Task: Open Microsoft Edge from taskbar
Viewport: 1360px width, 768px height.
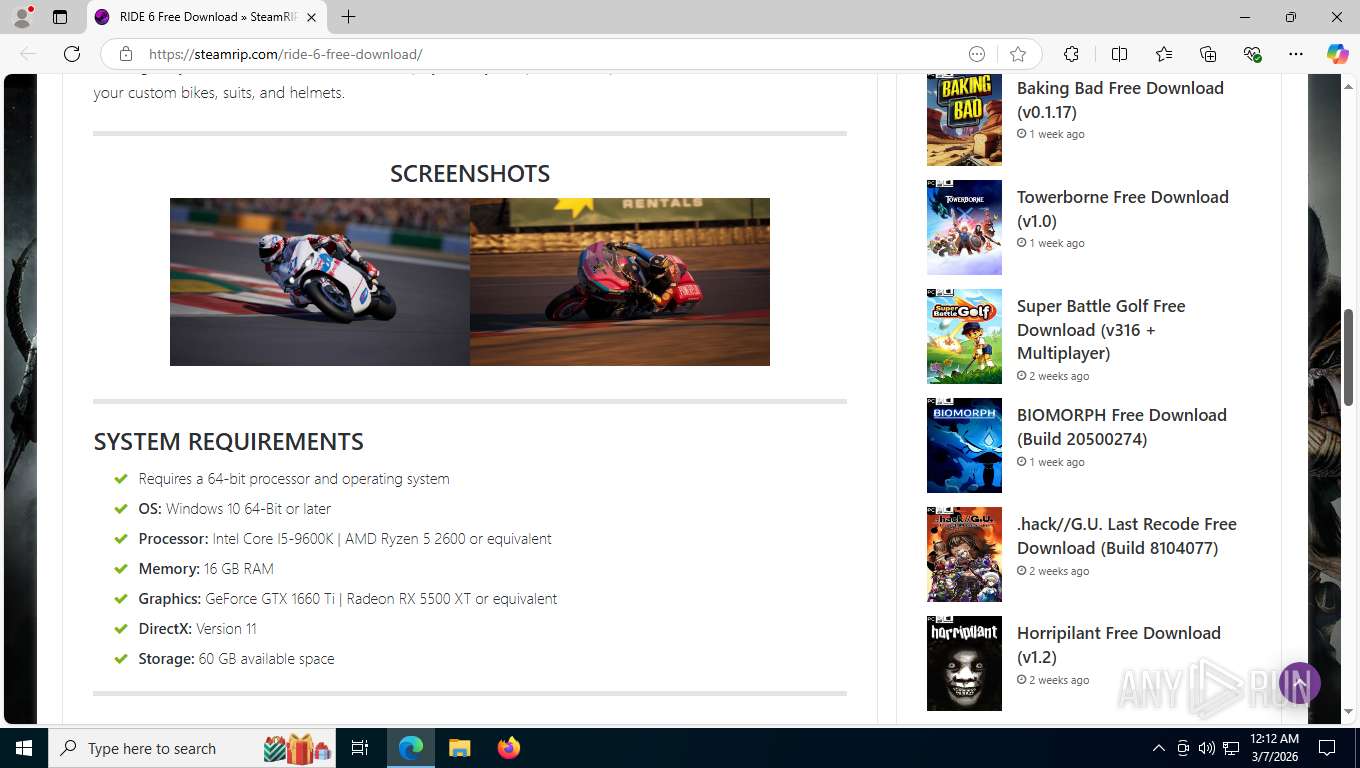Action: [x=411, y=748]
